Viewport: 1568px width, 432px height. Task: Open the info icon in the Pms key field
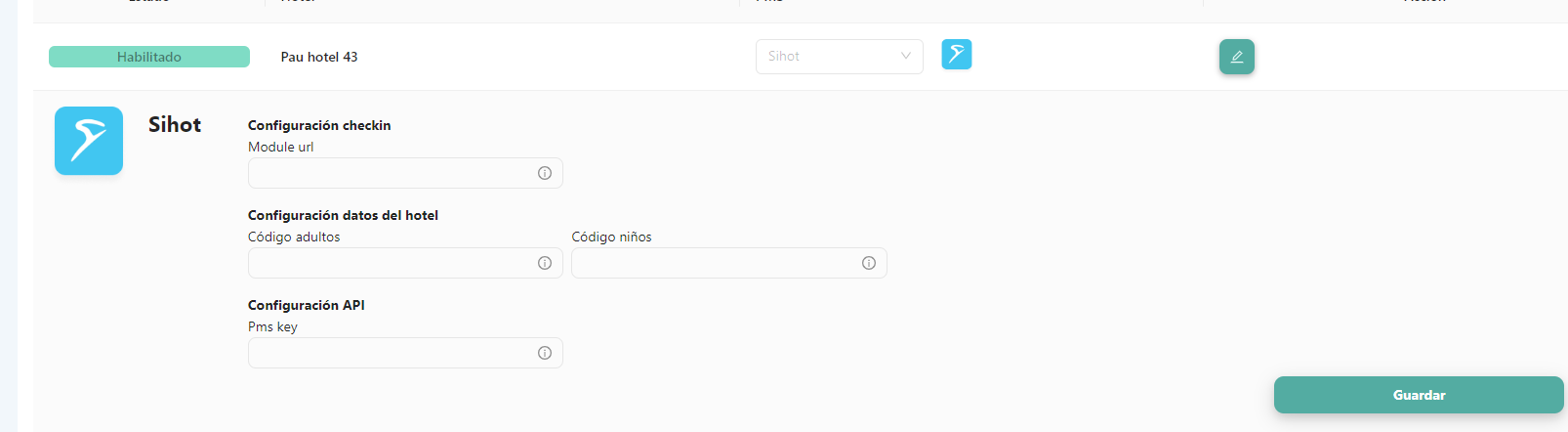pyautogui.click(x=545, y=353)
